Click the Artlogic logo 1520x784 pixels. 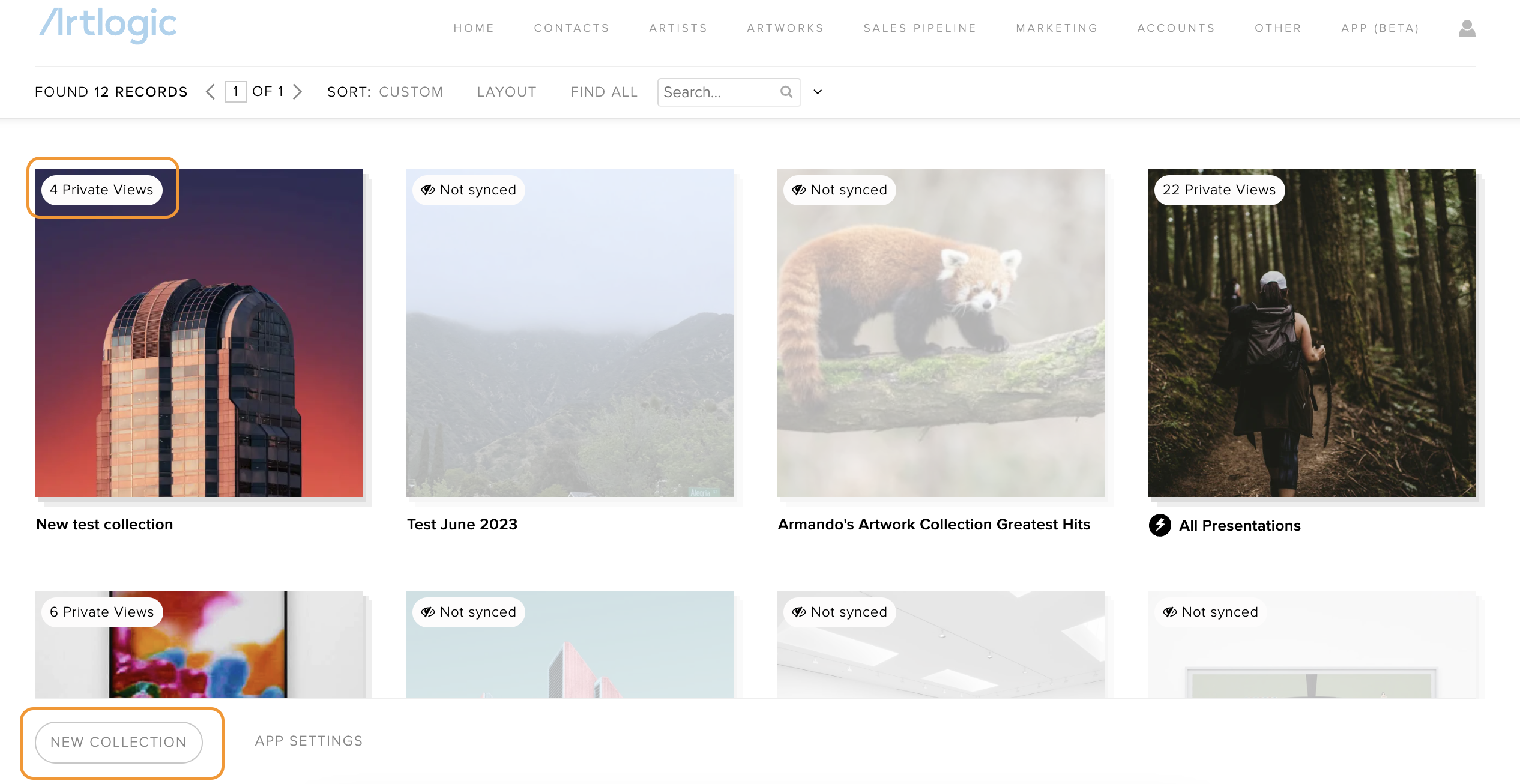click(108, 25)
